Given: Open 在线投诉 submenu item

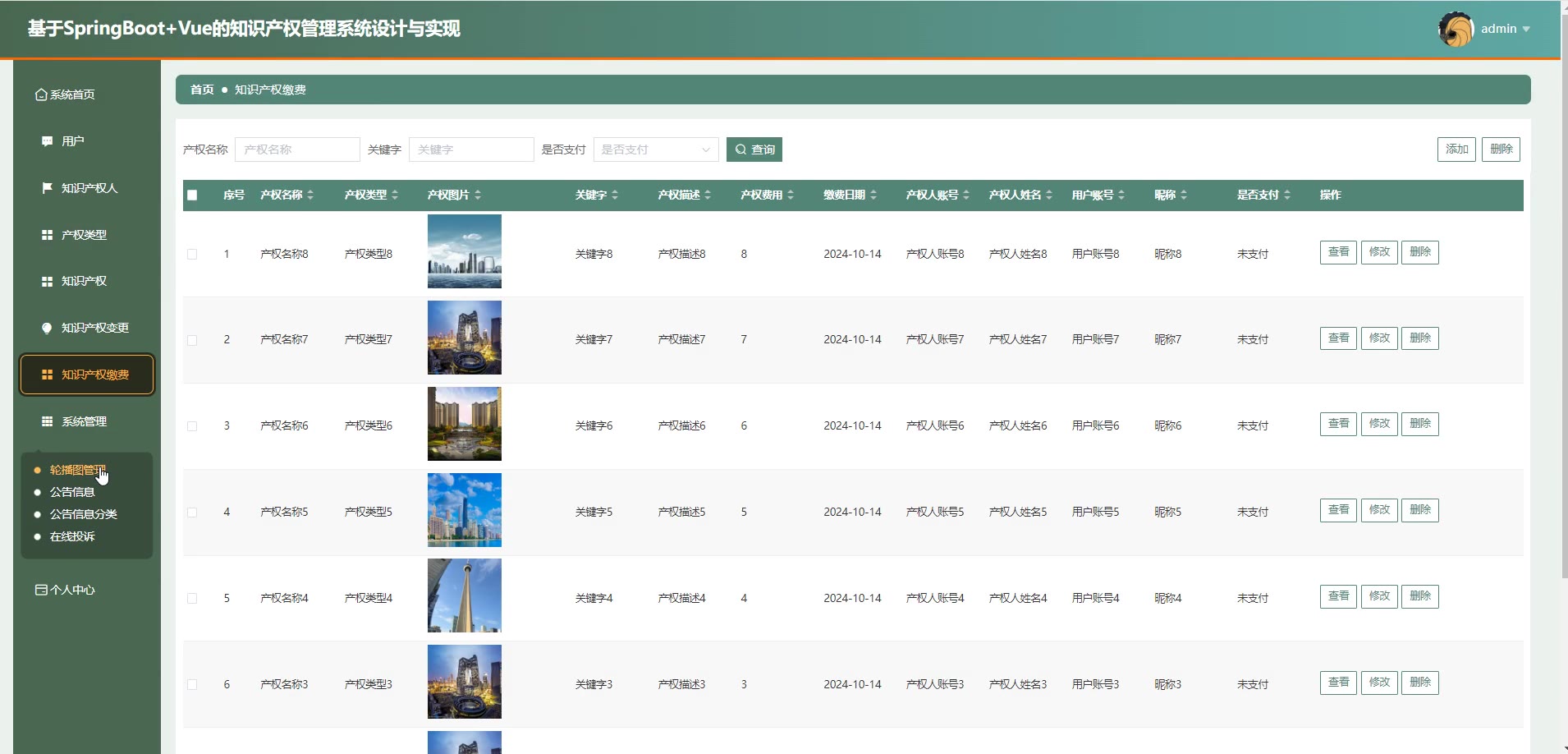Looking at the screenshot, I should click(x=72, y=536).
